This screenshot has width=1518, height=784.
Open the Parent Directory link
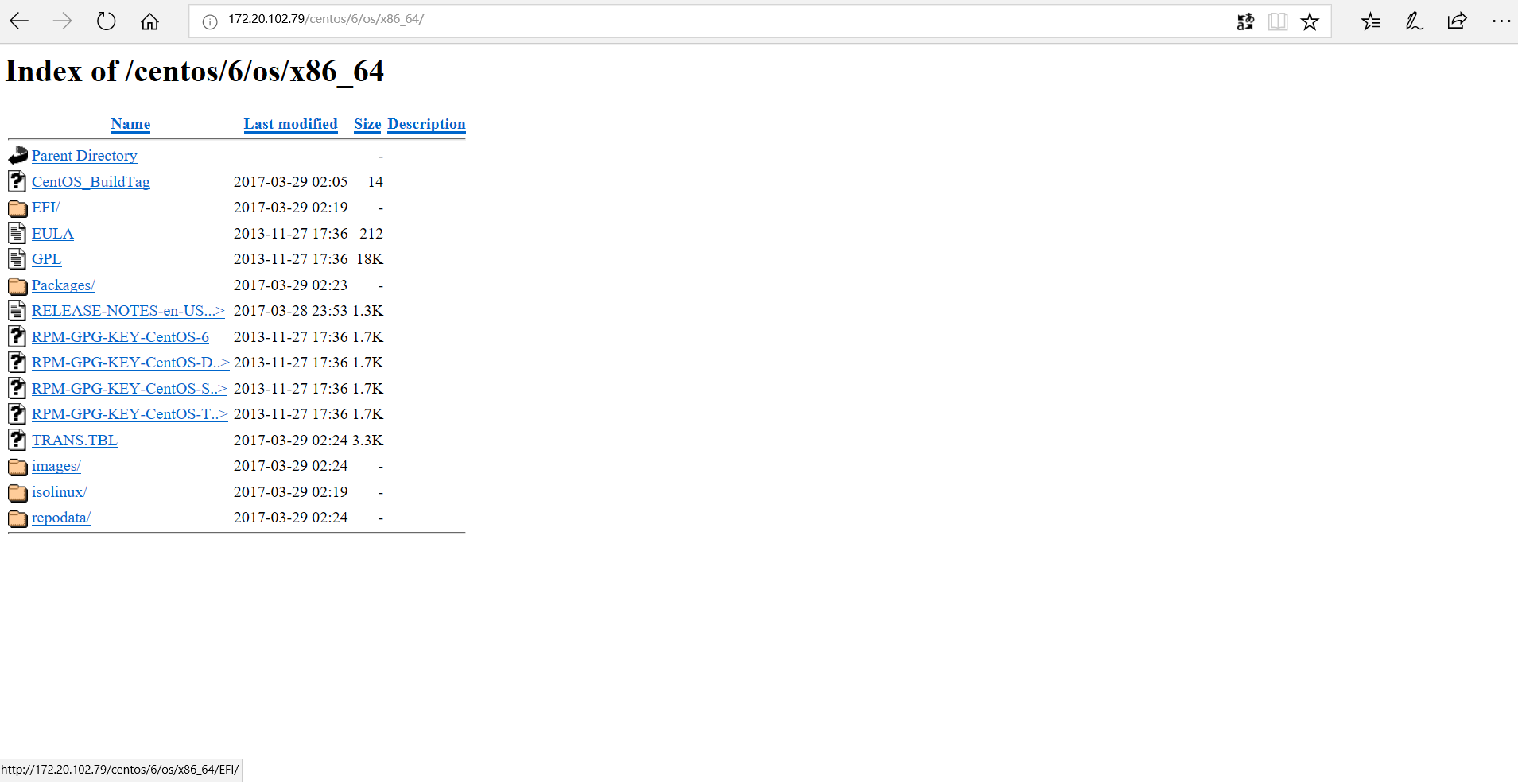(84, 156)
